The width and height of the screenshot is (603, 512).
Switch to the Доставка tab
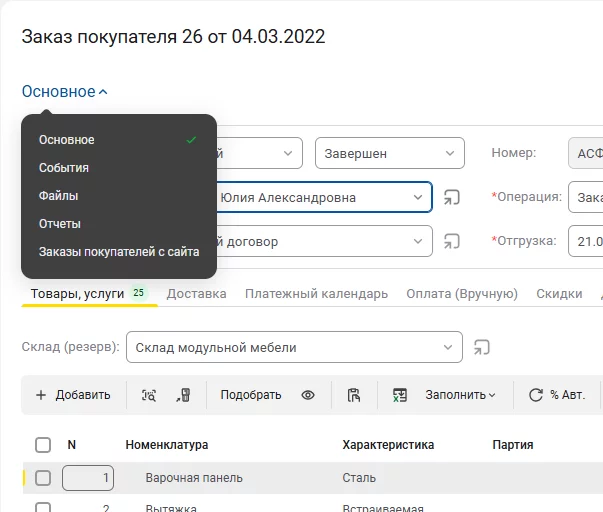coord(196,294)
